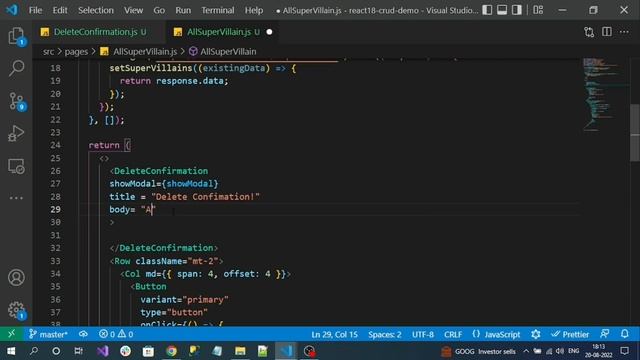Click the src breadcrumb
The height and width of the screenshot is (360, 640).
point(48,51)
